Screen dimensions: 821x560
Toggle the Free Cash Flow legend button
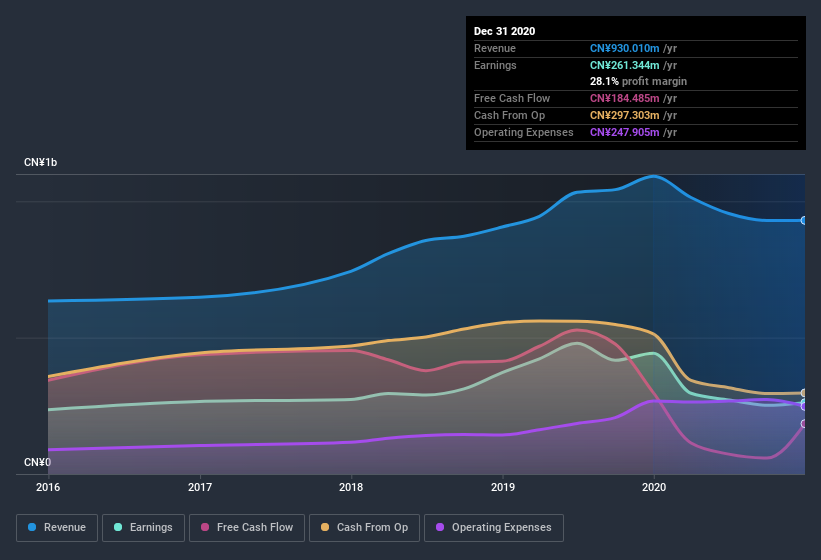247,528
